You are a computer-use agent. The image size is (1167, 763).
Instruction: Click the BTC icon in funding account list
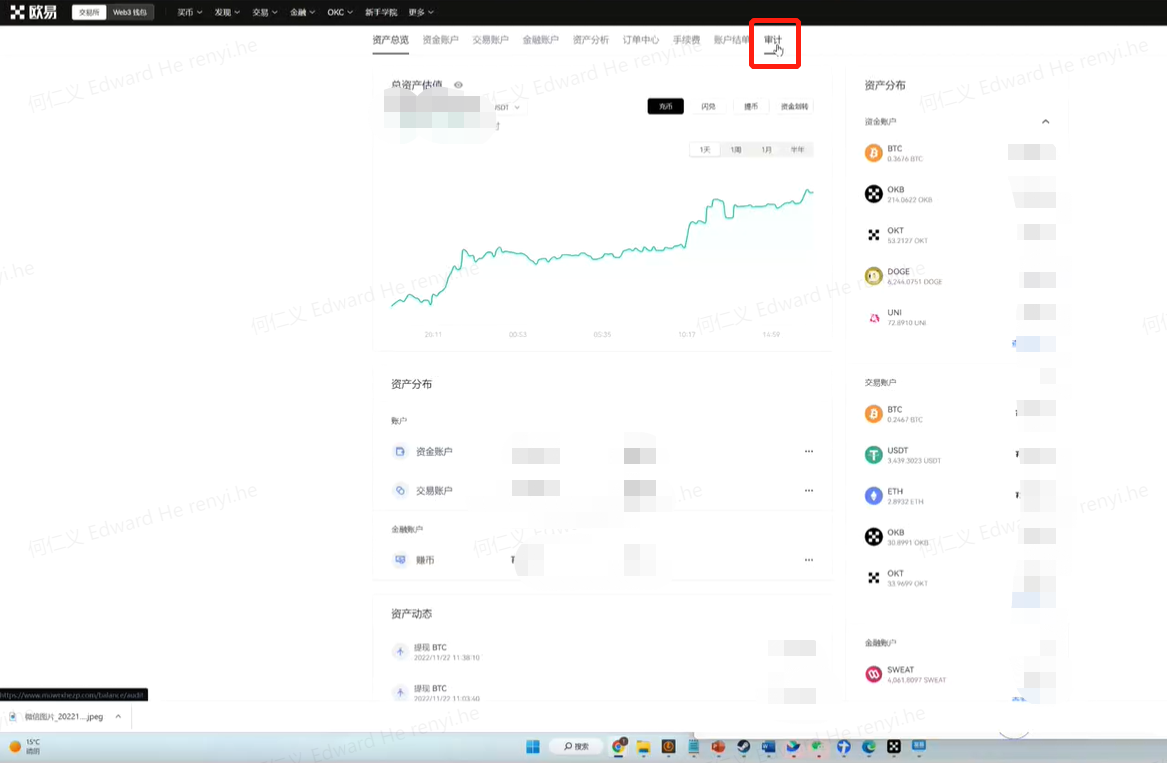coord(873,152)
